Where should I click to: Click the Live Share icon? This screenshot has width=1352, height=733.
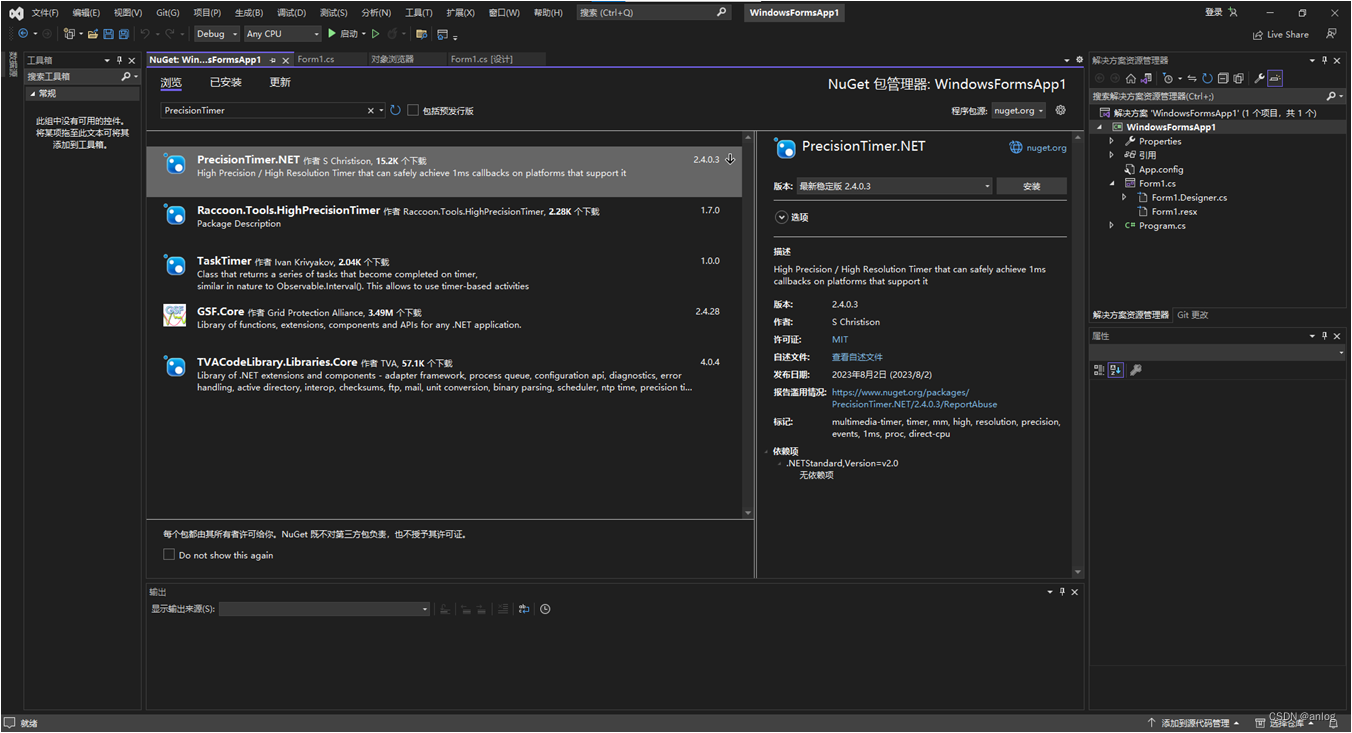(1258, 34)
